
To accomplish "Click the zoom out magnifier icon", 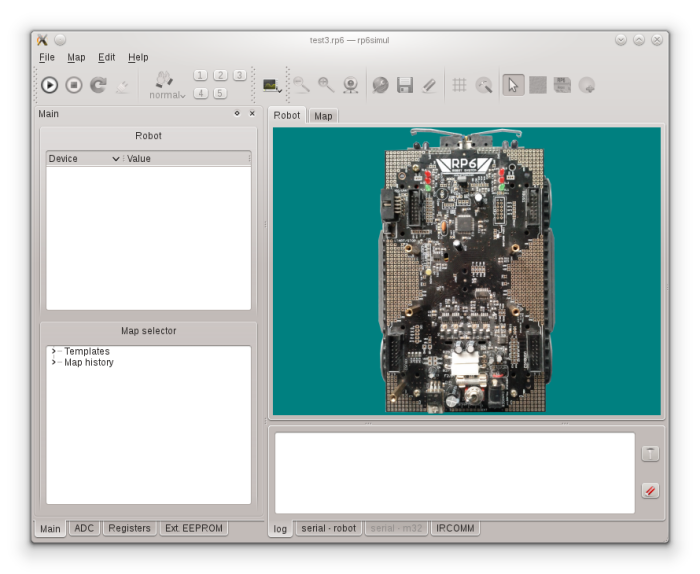I will [x=302, y=85].
